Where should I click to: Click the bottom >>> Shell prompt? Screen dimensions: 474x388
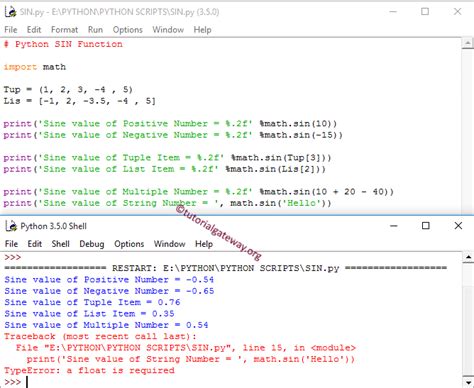pos(13,382)
